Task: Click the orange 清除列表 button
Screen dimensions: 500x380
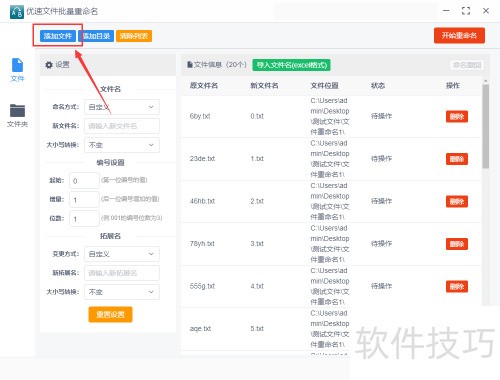Action: [134, 36]
